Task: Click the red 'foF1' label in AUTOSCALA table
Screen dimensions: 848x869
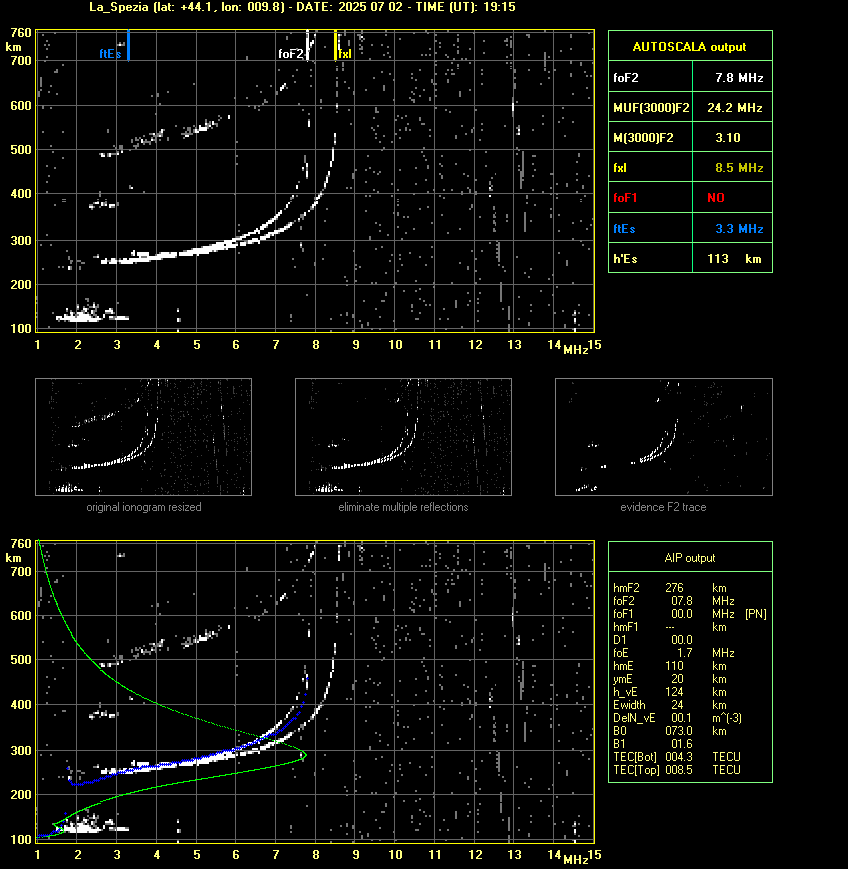Action: 625,198
